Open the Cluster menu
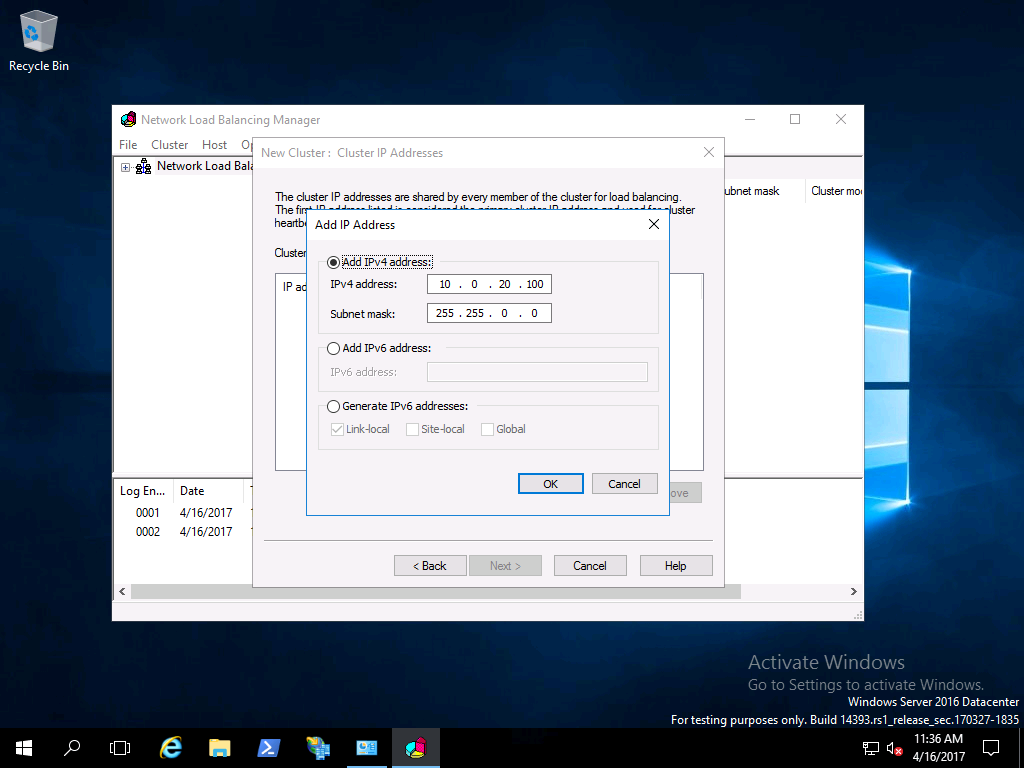 tap(169, 145)
